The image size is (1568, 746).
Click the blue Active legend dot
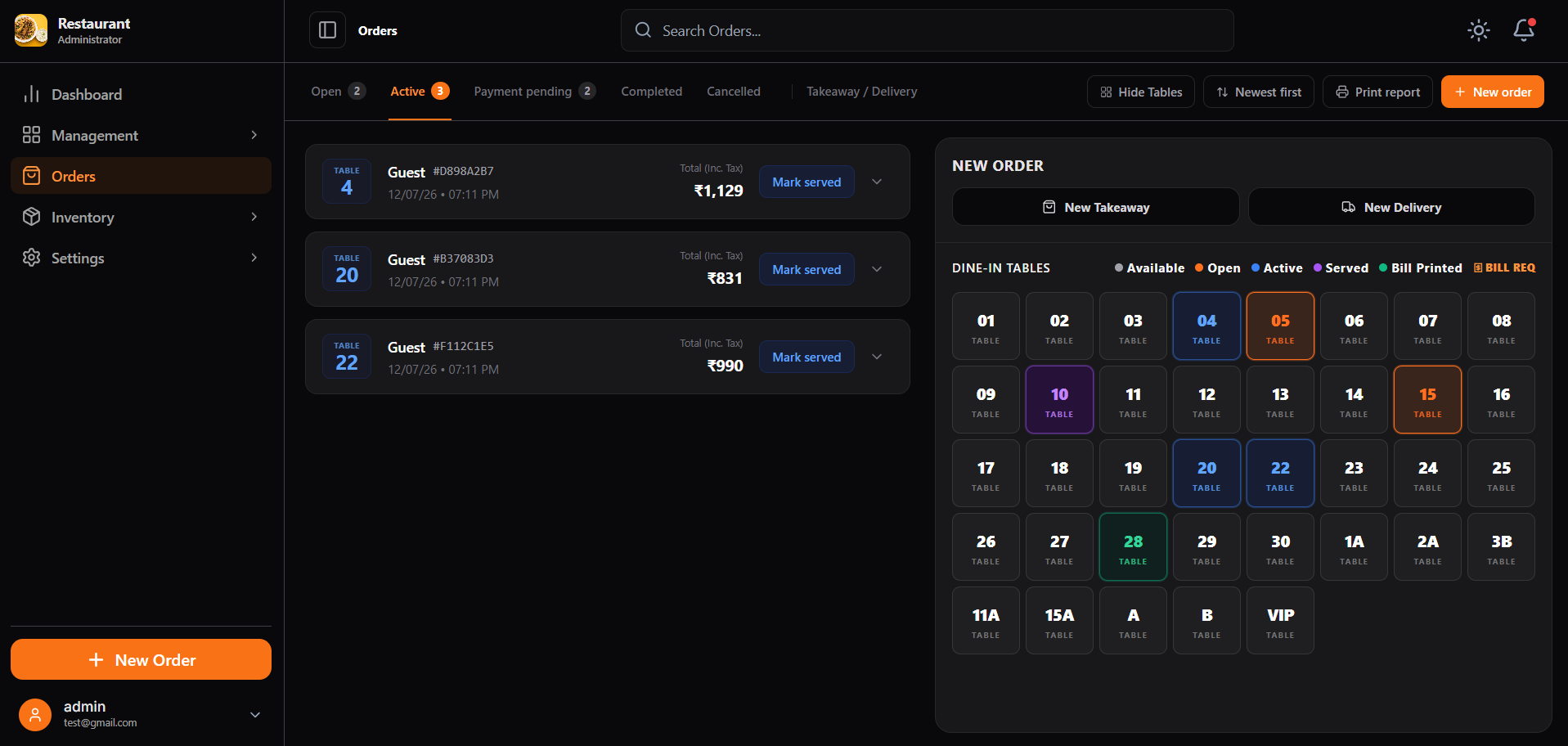(1256, 267)
